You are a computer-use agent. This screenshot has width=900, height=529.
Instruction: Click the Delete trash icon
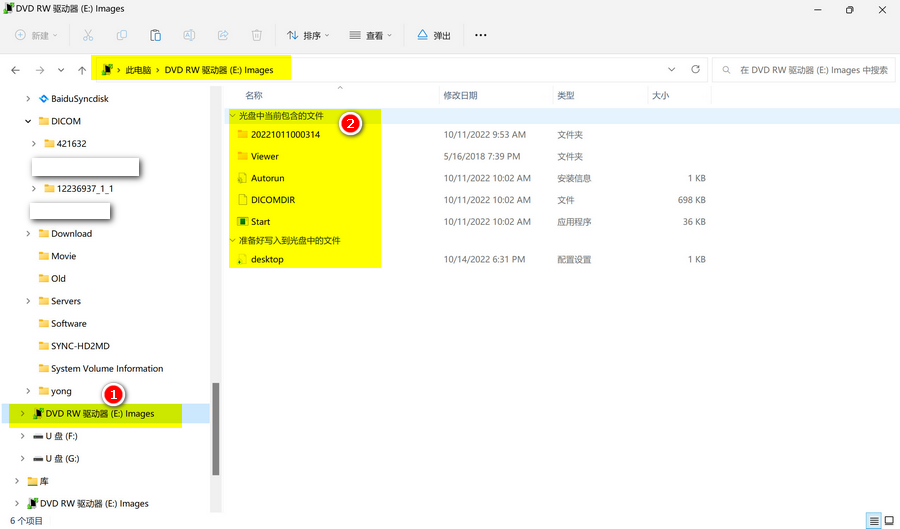pyautogui.click(x=257, y=36)
